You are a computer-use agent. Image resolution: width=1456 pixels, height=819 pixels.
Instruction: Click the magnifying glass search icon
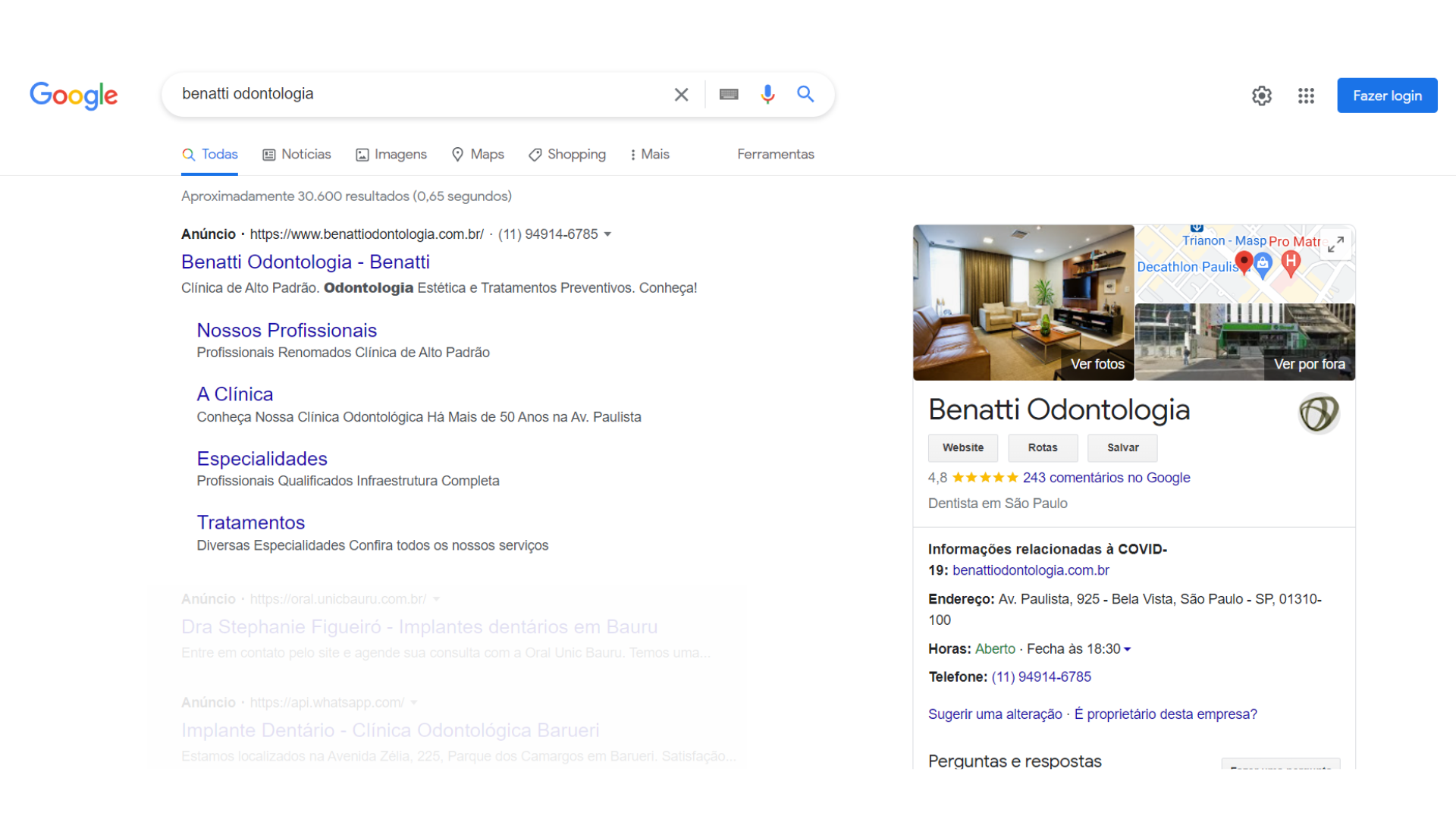(x=805, y=94)
